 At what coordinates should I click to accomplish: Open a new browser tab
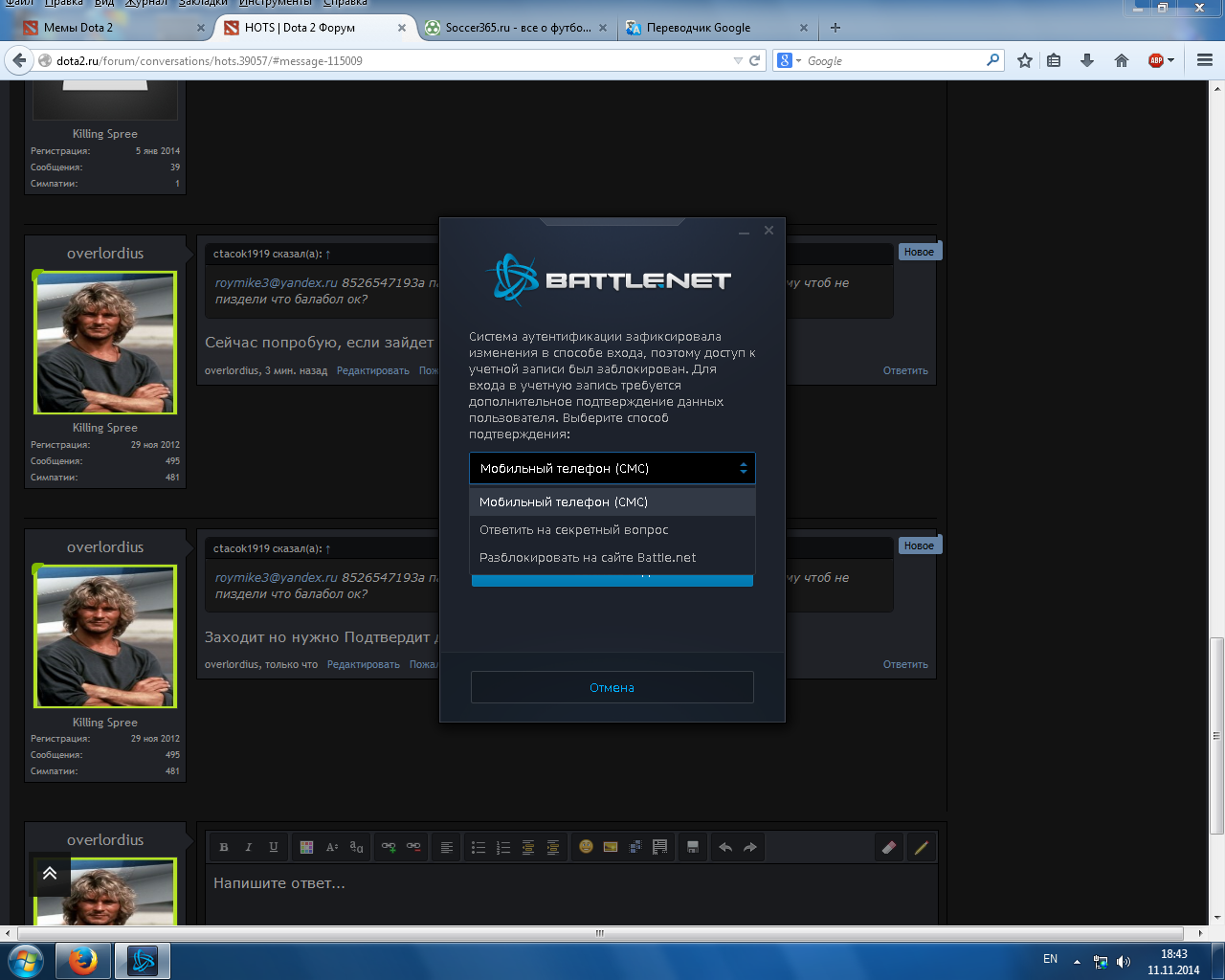tap(835, 28)
